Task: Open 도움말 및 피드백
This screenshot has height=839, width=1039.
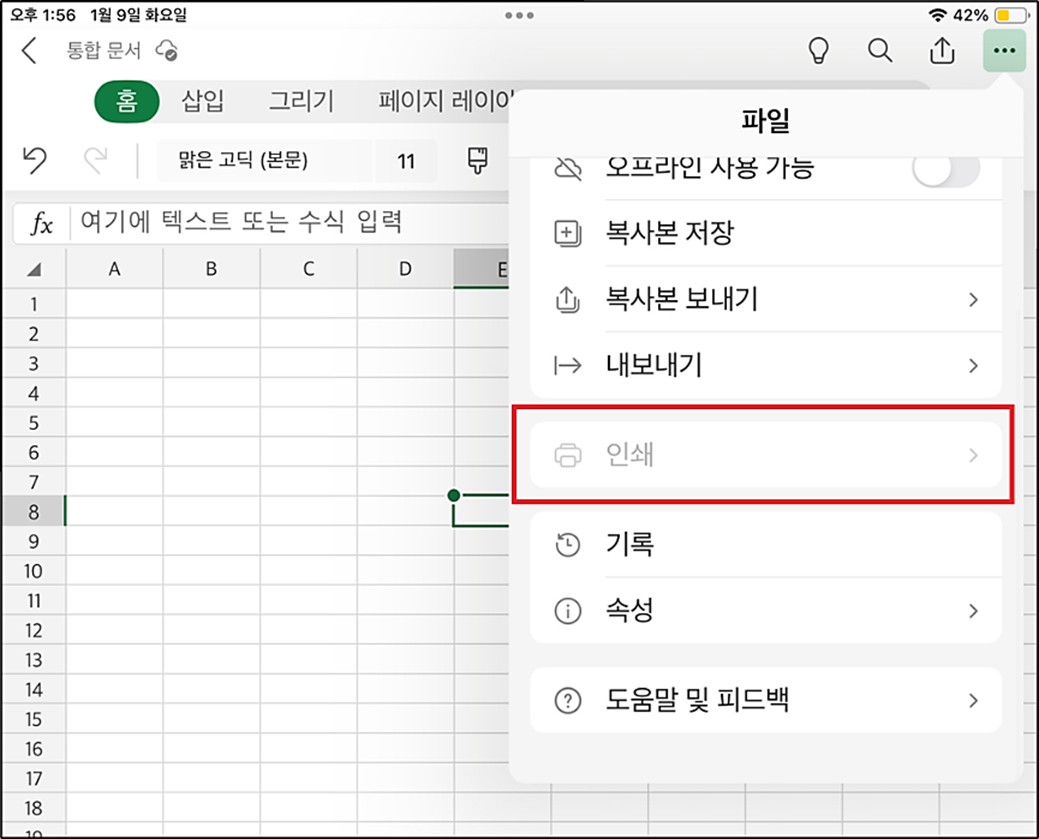Action: point(765,700)
